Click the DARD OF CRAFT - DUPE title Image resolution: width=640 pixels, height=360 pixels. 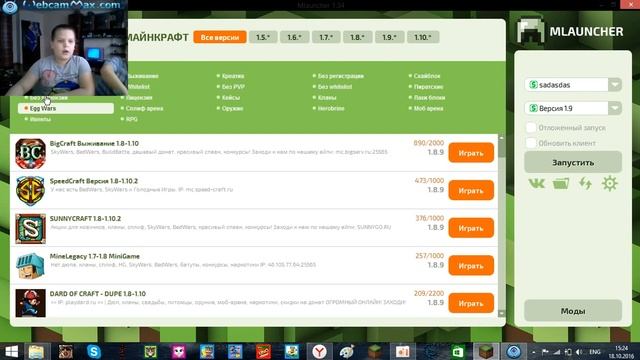(x=98, y=293)
